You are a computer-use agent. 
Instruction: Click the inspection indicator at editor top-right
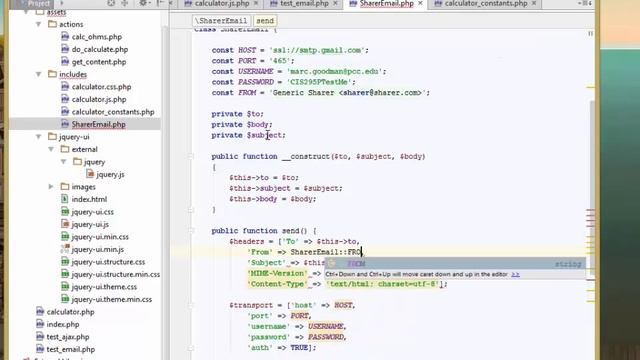click(590, 34)
